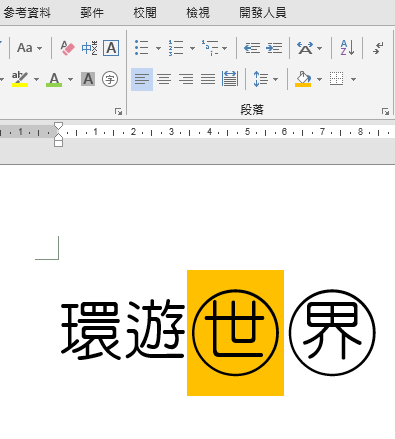Open the phonetic guide (中) tool
The image size is (395, 439).
pyautogui.click(x=89, y=48)
